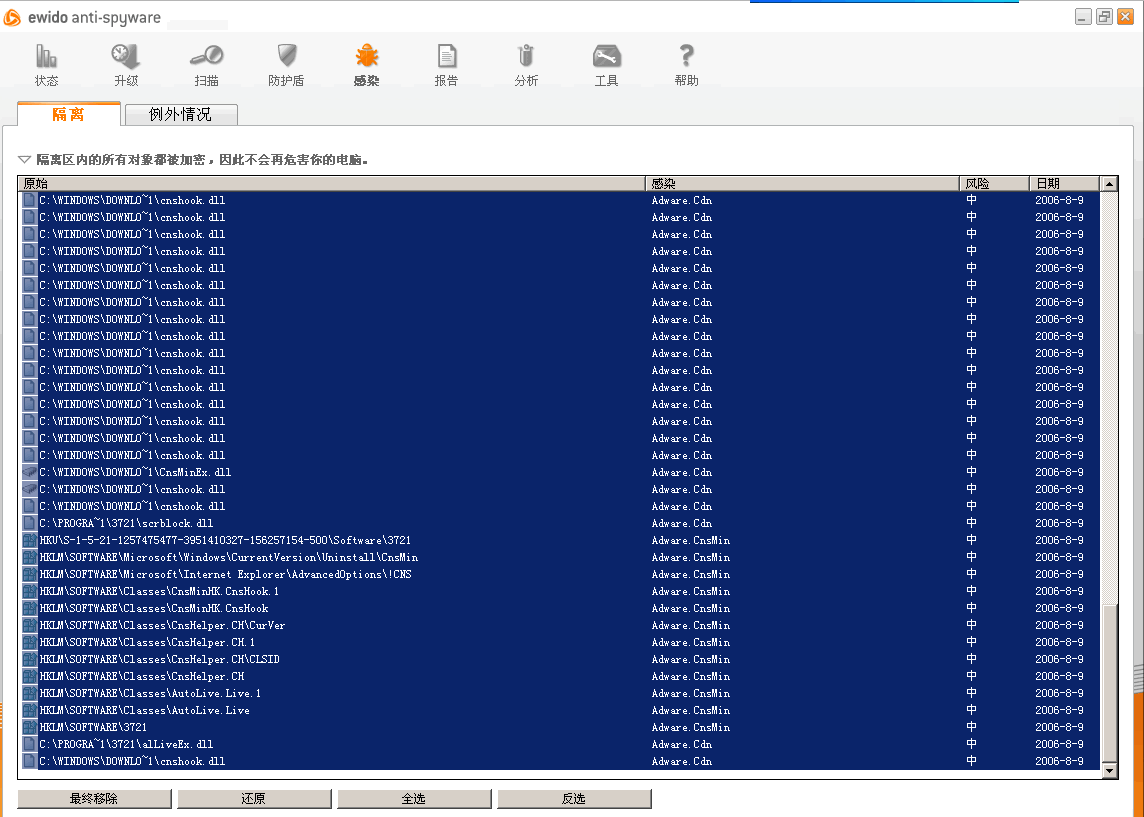Switch to the 例外情况 exceptions tab
The image size is (1144, 817).
[181, 115]
